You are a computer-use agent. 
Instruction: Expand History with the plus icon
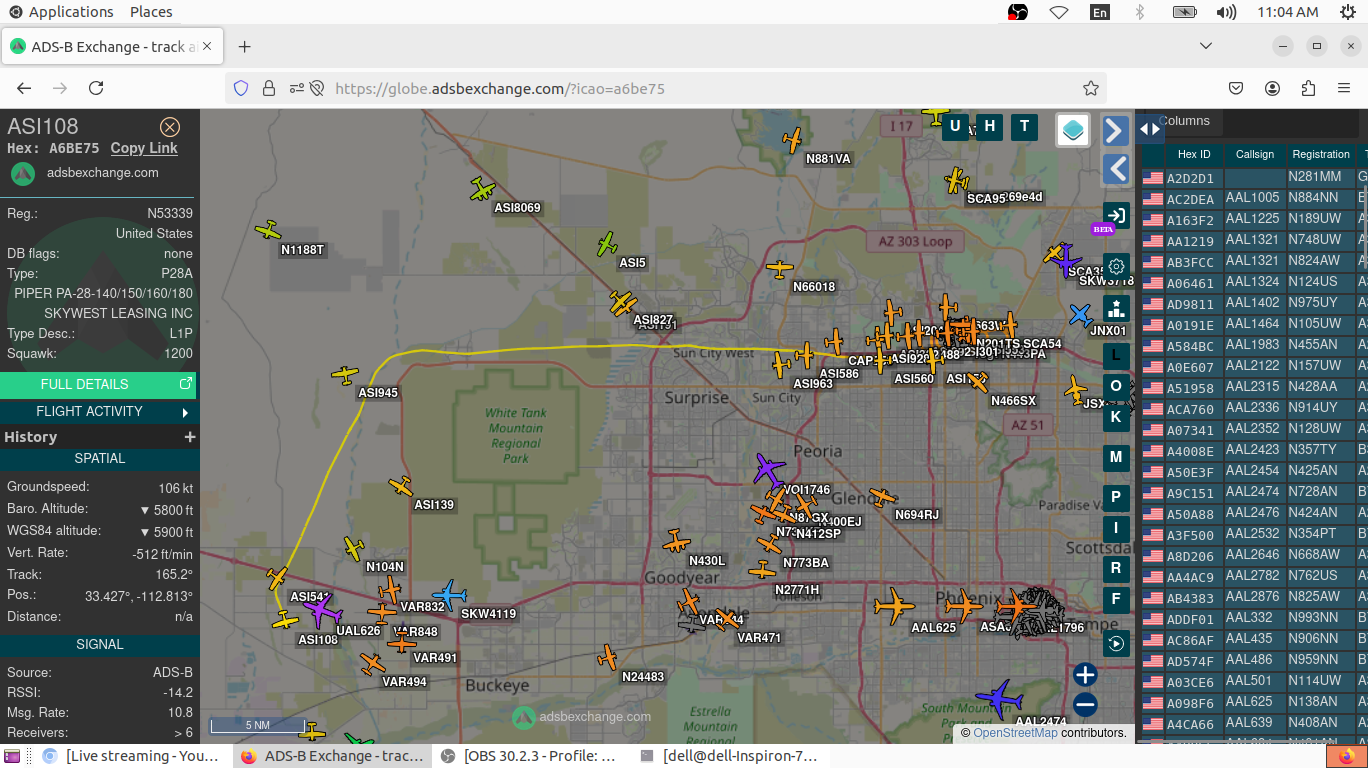[x=189, y=437]
